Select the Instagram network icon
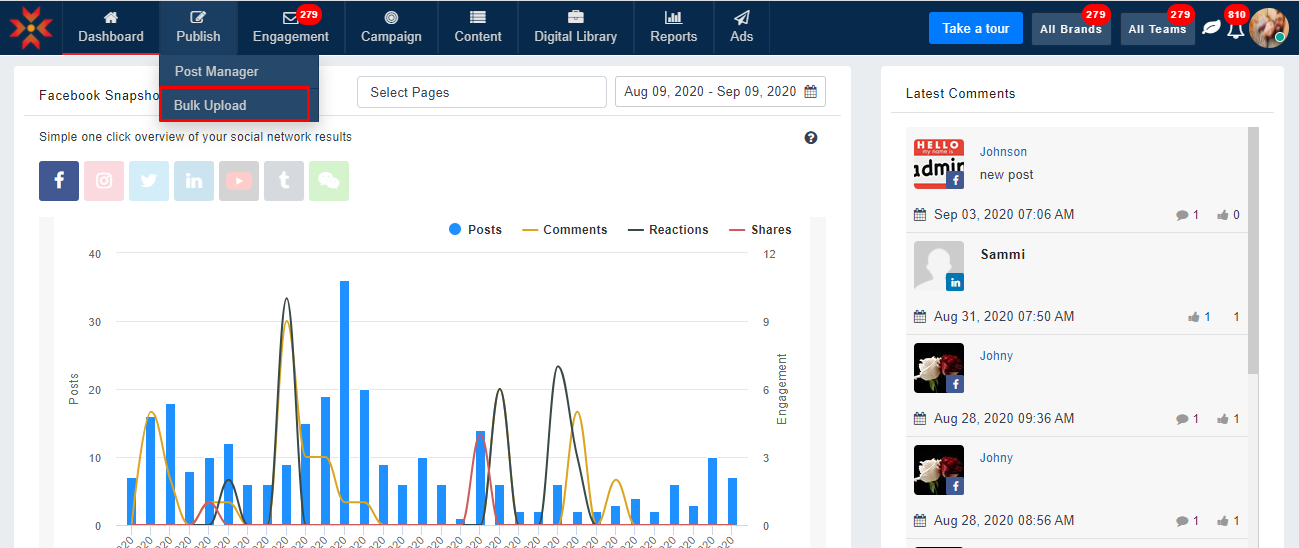This screenshot has width=1299, height=548. point(104,181)
